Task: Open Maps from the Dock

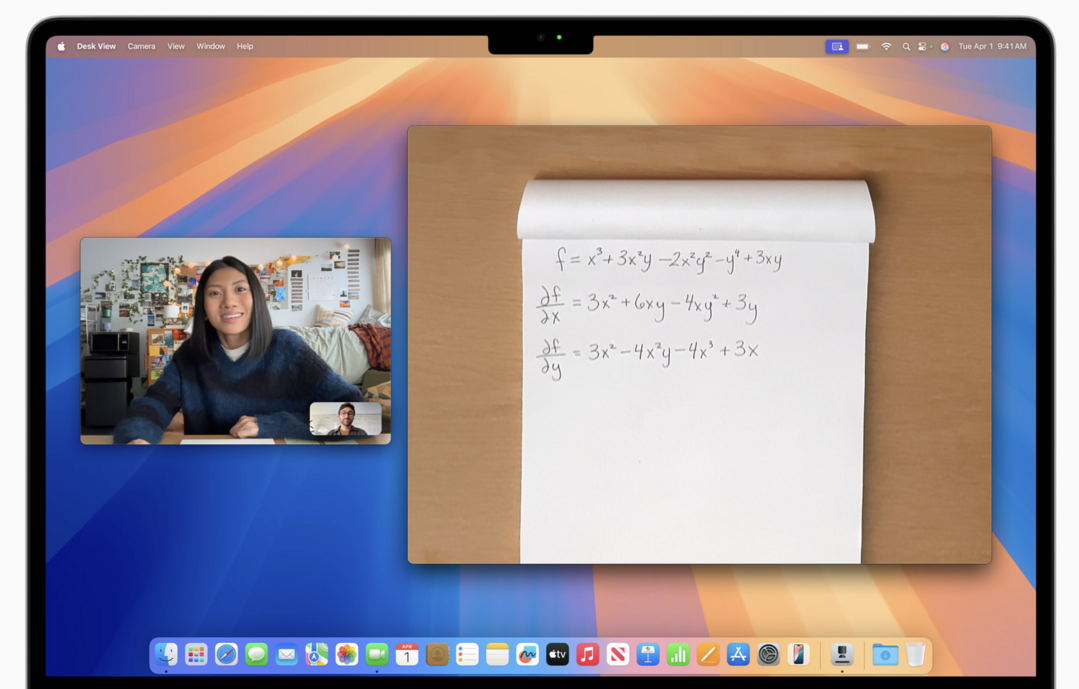Action: coord(317,654)
